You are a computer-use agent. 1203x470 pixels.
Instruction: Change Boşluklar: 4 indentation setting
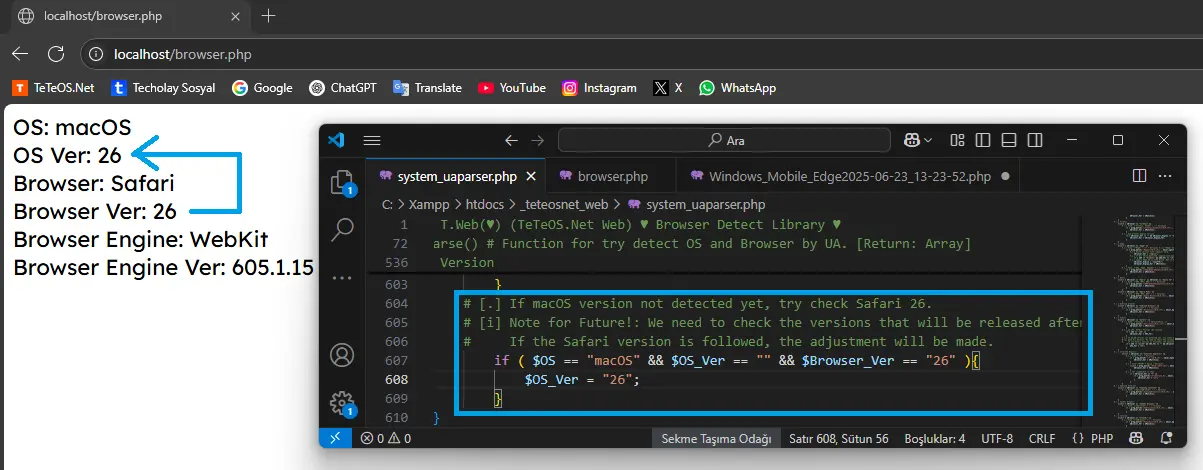pyautogui.click(x=935, y=438)
